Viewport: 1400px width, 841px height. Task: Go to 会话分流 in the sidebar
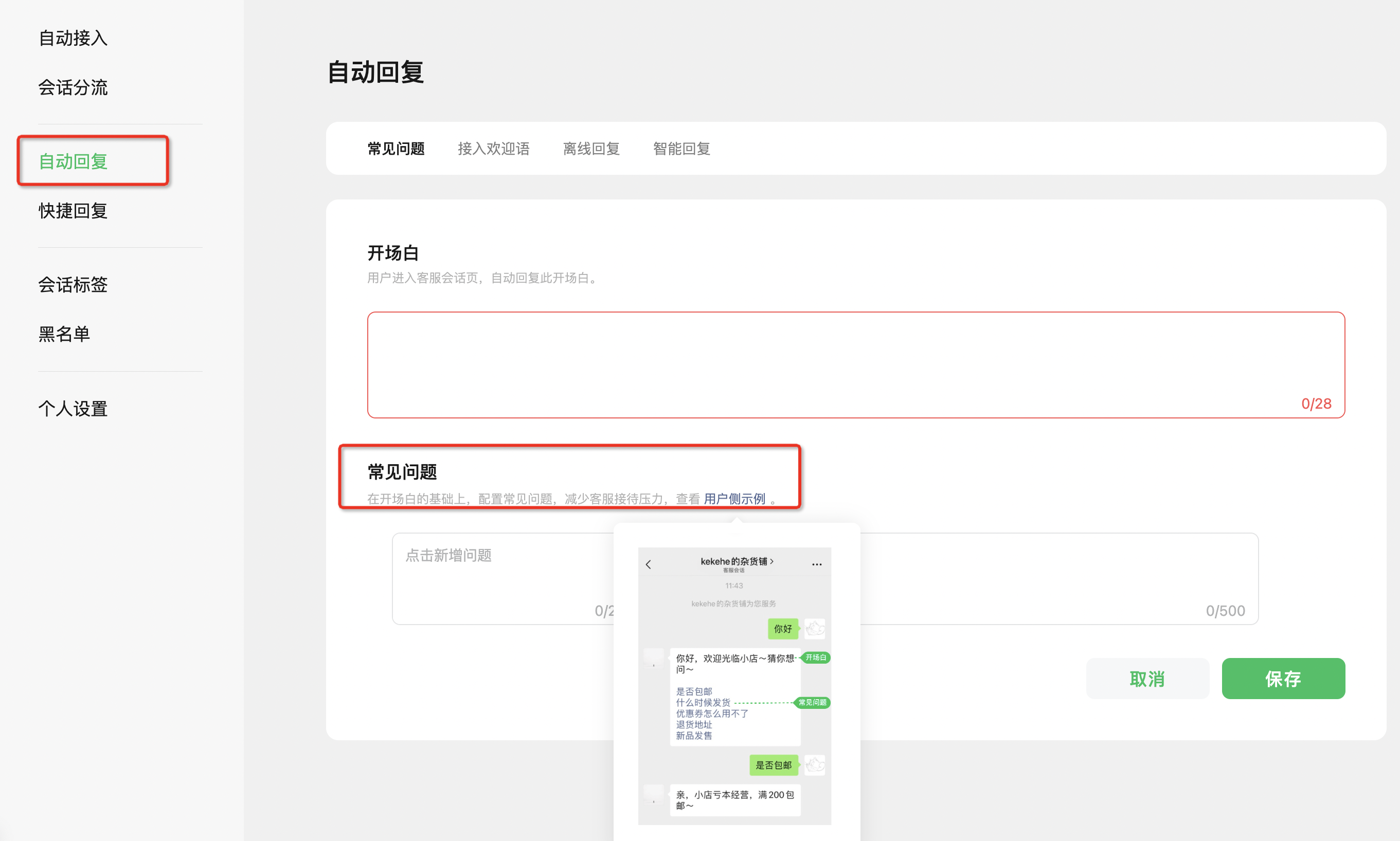[x=73, y=87]
